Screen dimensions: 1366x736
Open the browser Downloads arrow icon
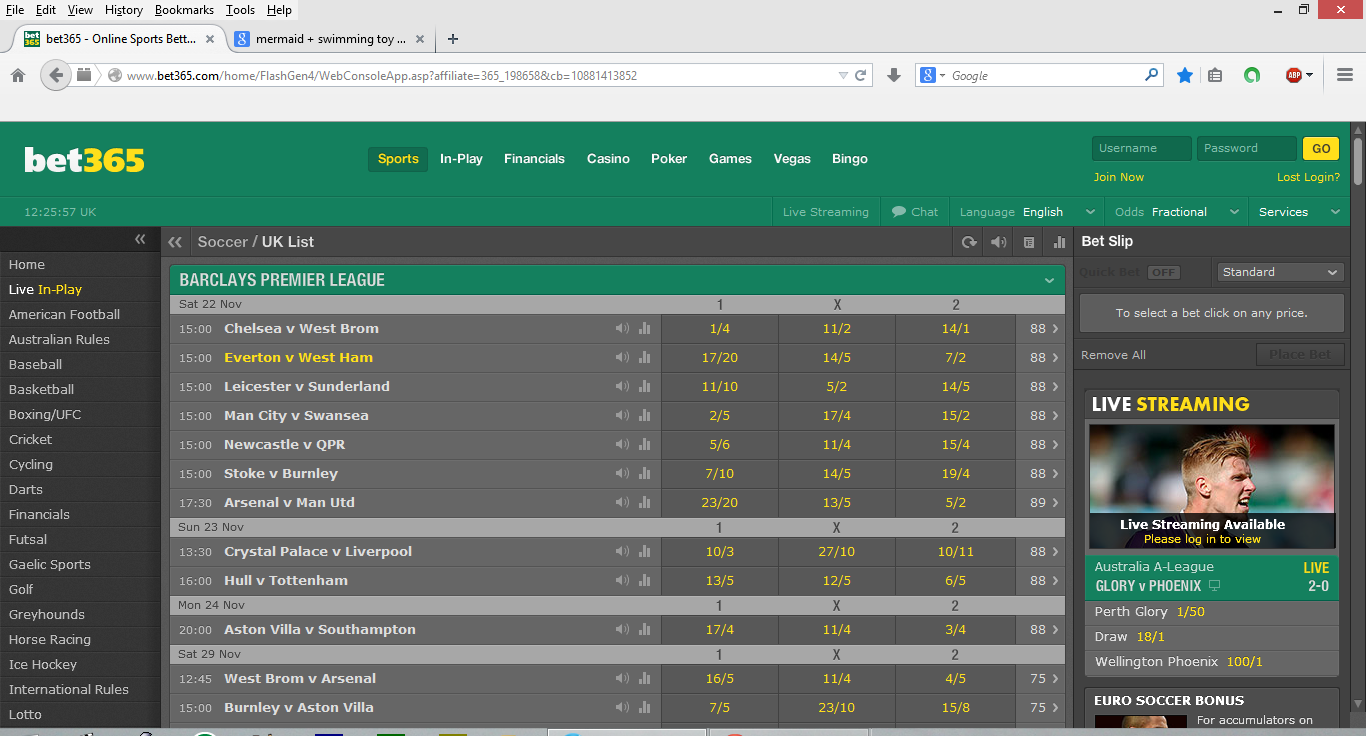click(x=894, y=75)
